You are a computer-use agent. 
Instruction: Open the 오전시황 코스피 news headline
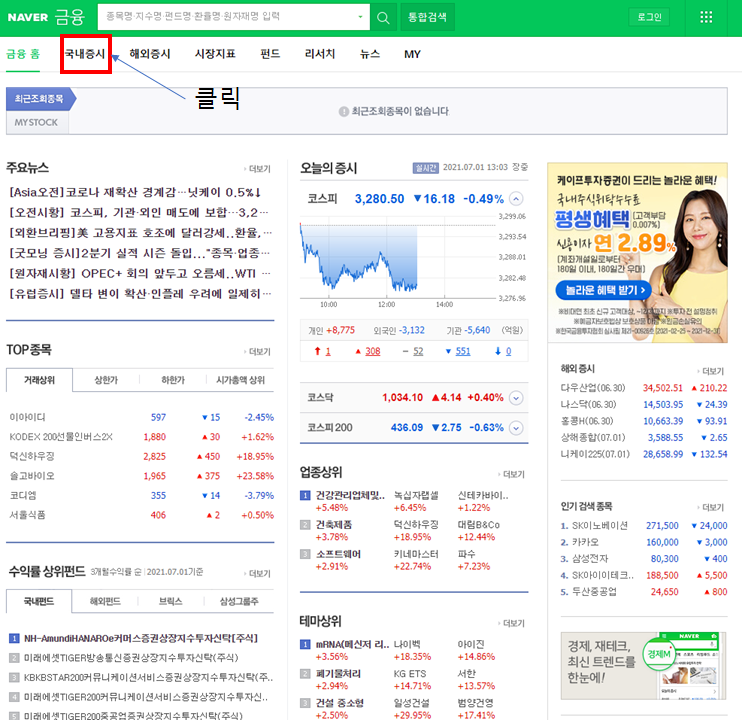[x=139, y=213]
